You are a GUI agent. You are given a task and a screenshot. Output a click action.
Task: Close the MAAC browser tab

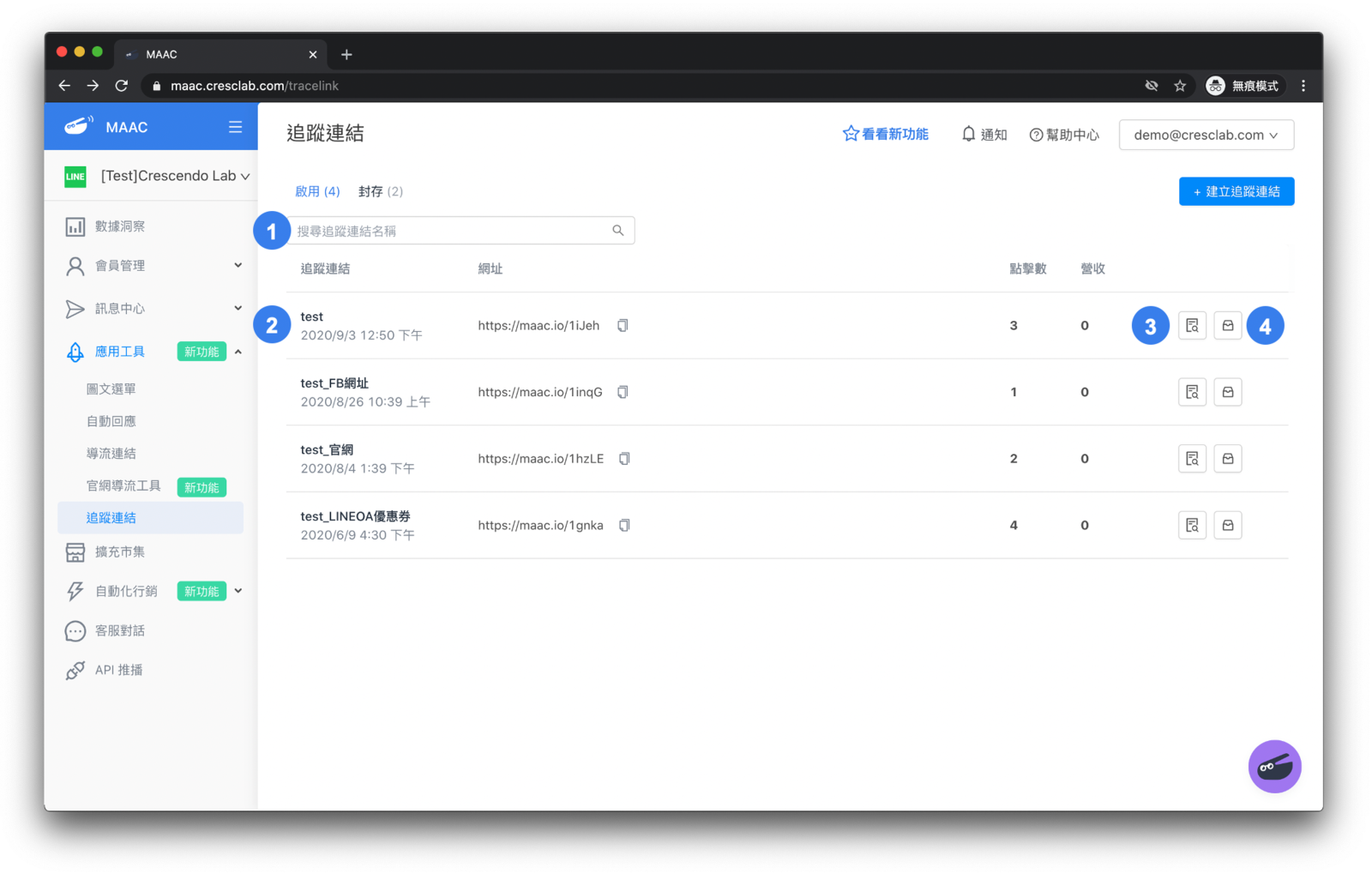313,54
